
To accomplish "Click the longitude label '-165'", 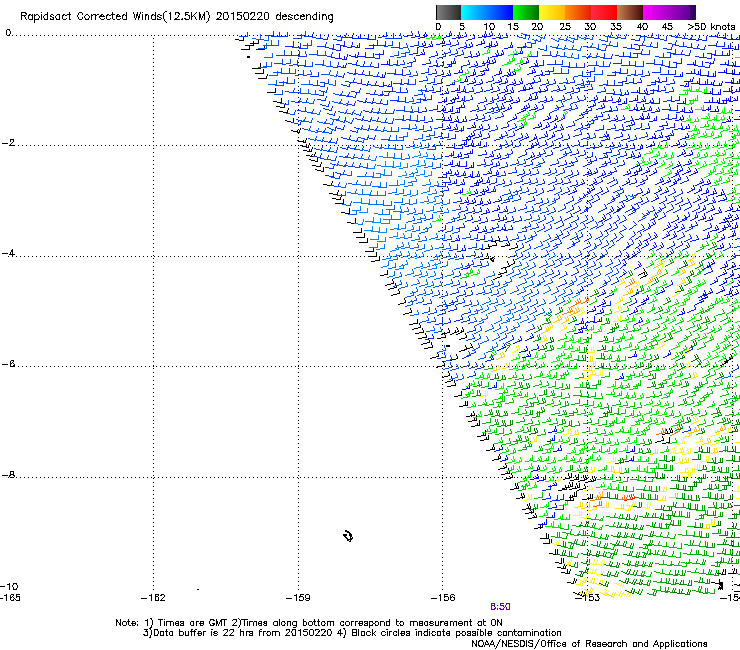I will [x=10, y=598].
